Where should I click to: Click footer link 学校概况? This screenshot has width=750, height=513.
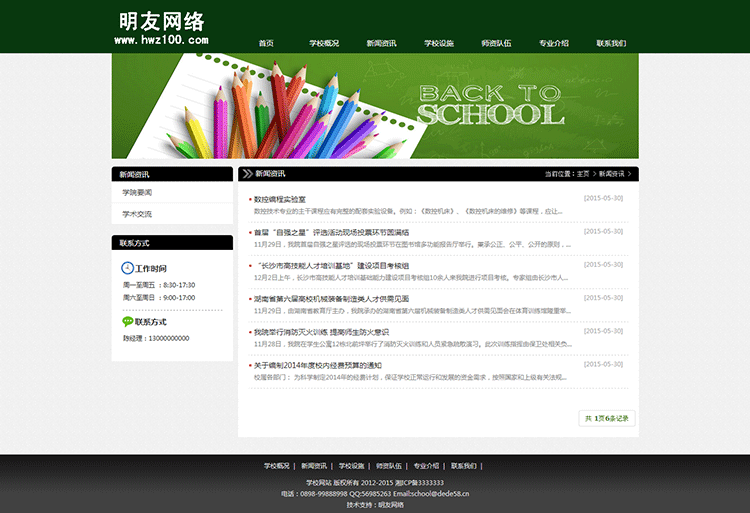point(276,466)
